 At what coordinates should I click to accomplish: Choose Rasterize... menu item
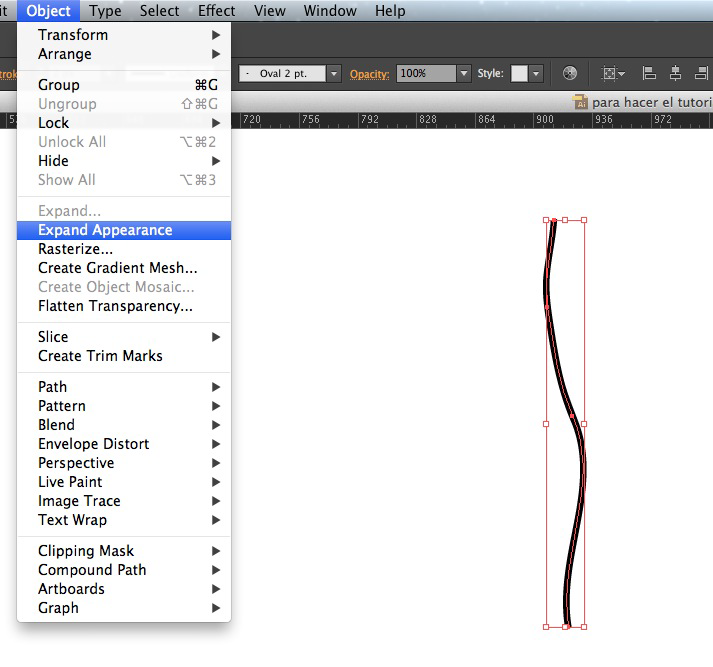(x=124, y=249)
